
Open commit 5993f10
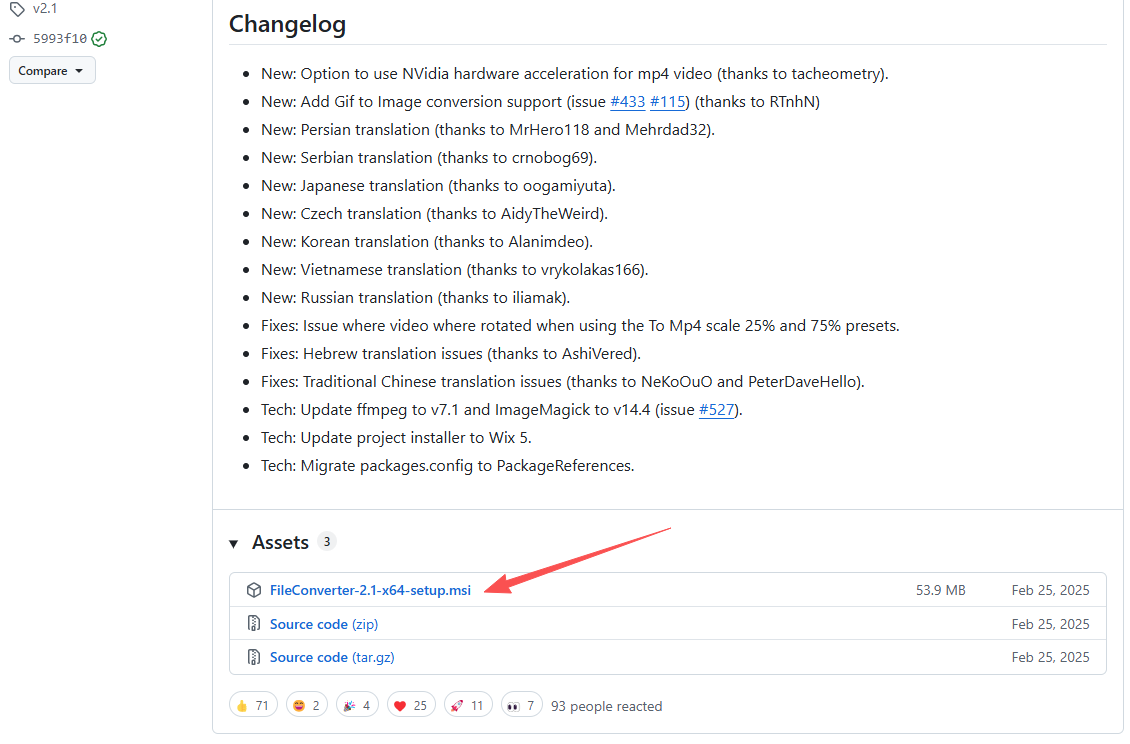(60, 39)
